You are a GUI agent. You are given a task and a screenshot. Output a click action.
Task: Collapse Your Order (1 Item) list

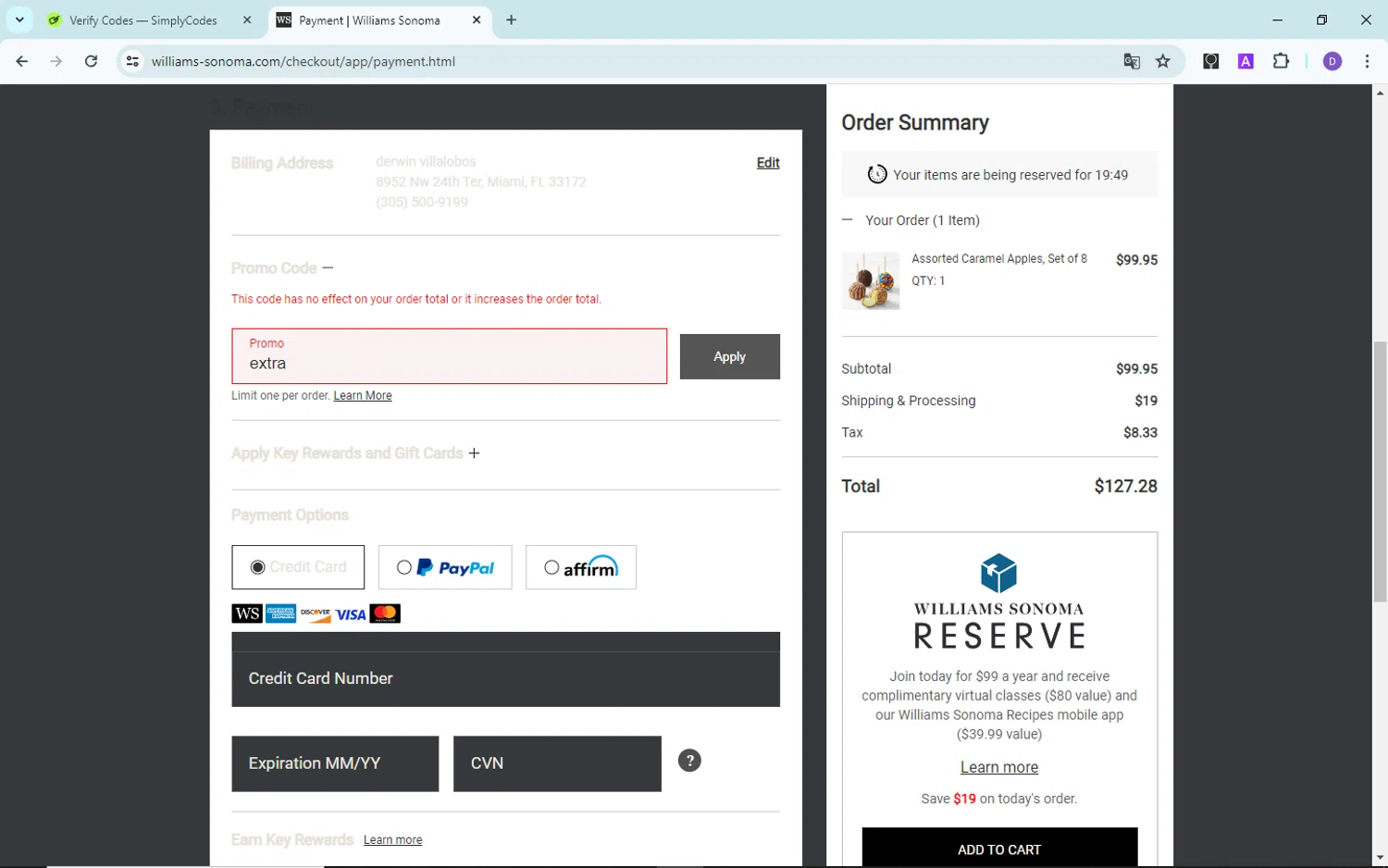click(847, 220)
